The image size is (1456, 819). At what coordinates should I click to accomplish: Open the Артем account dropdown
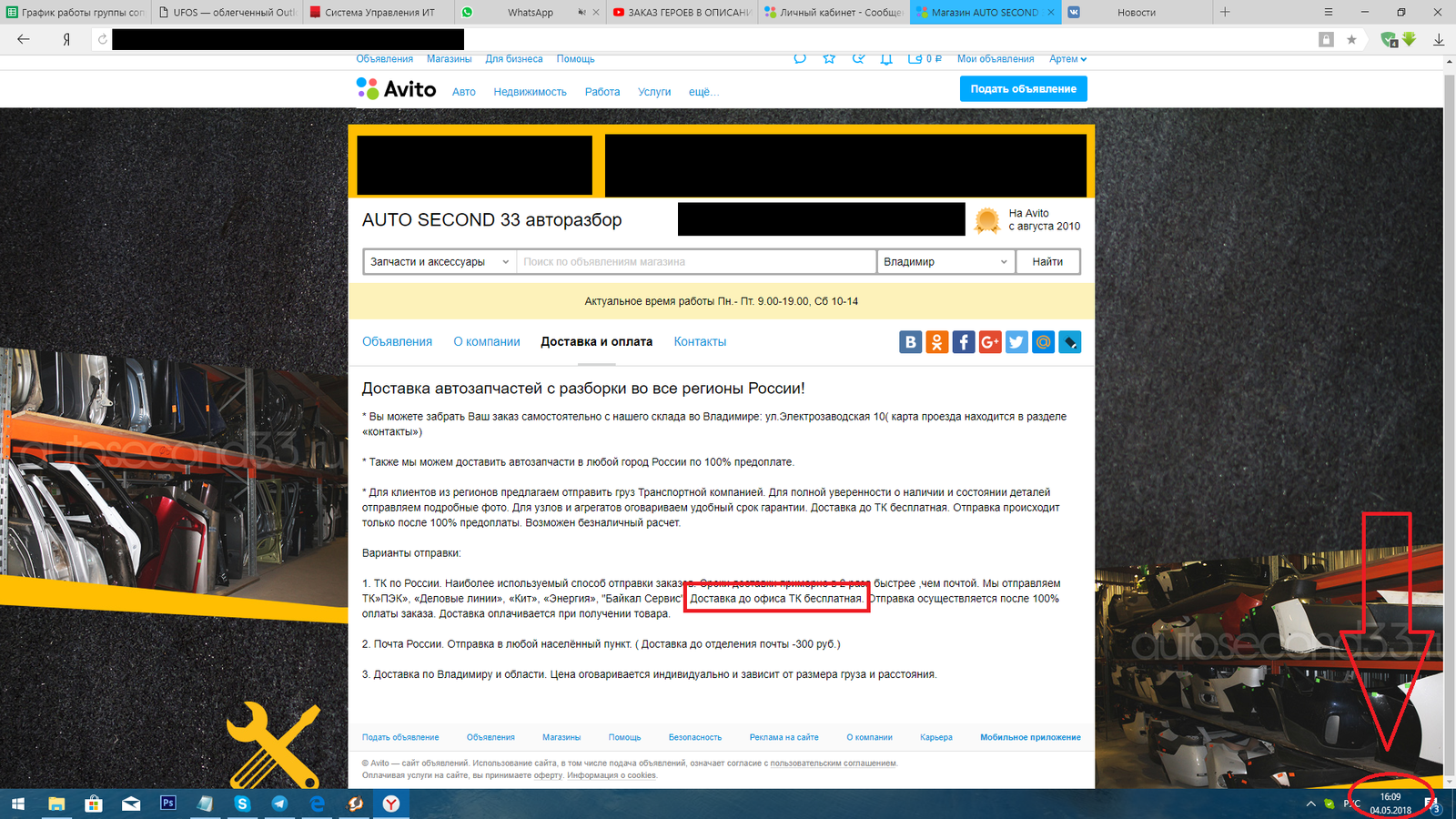pos(1067,59)
